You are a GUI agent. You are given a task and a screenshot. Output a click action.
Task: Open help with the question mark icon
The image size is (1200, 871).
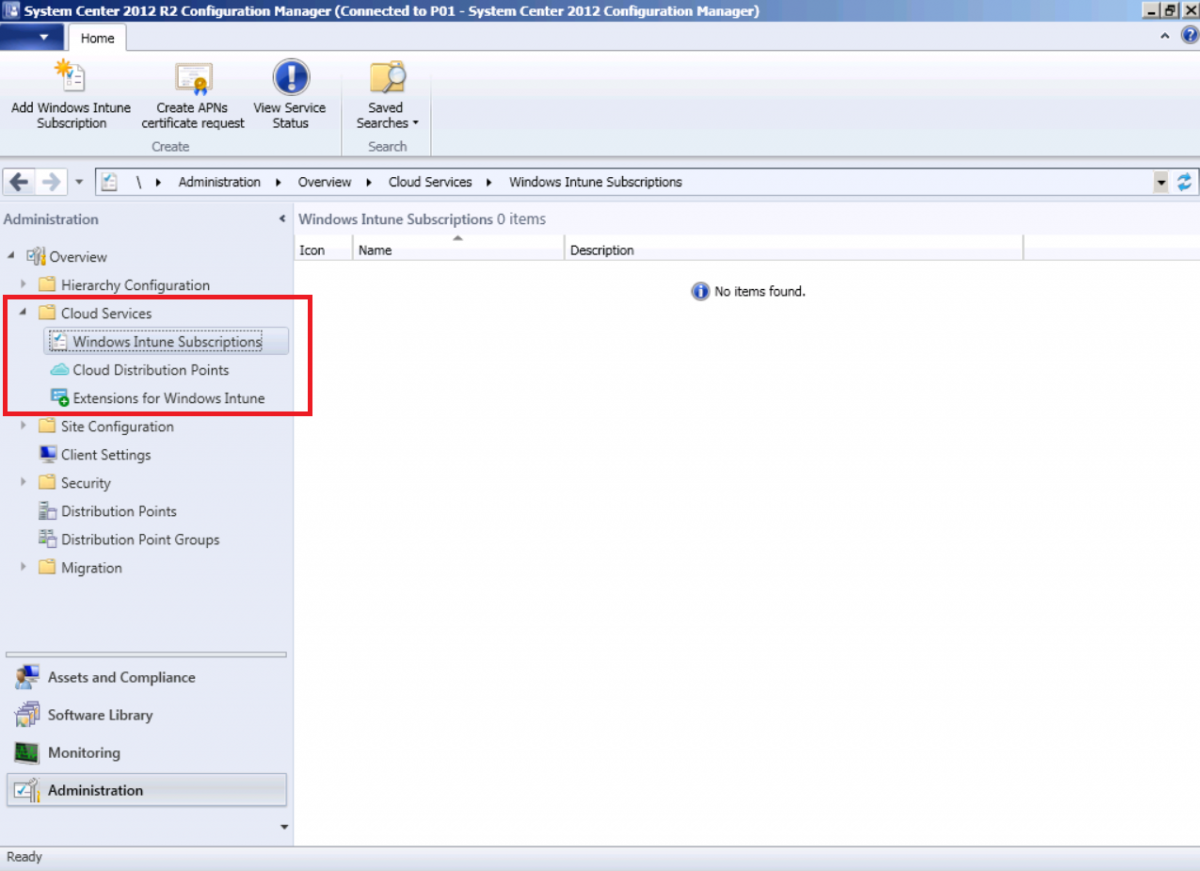pos(1190,37)
